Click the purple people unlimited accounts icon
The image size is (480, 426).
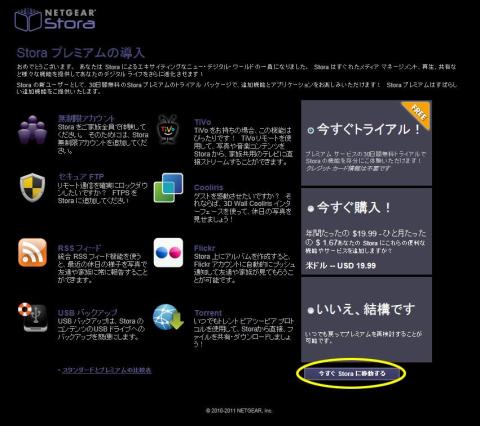pyautogui.click(x=32, y=129)
